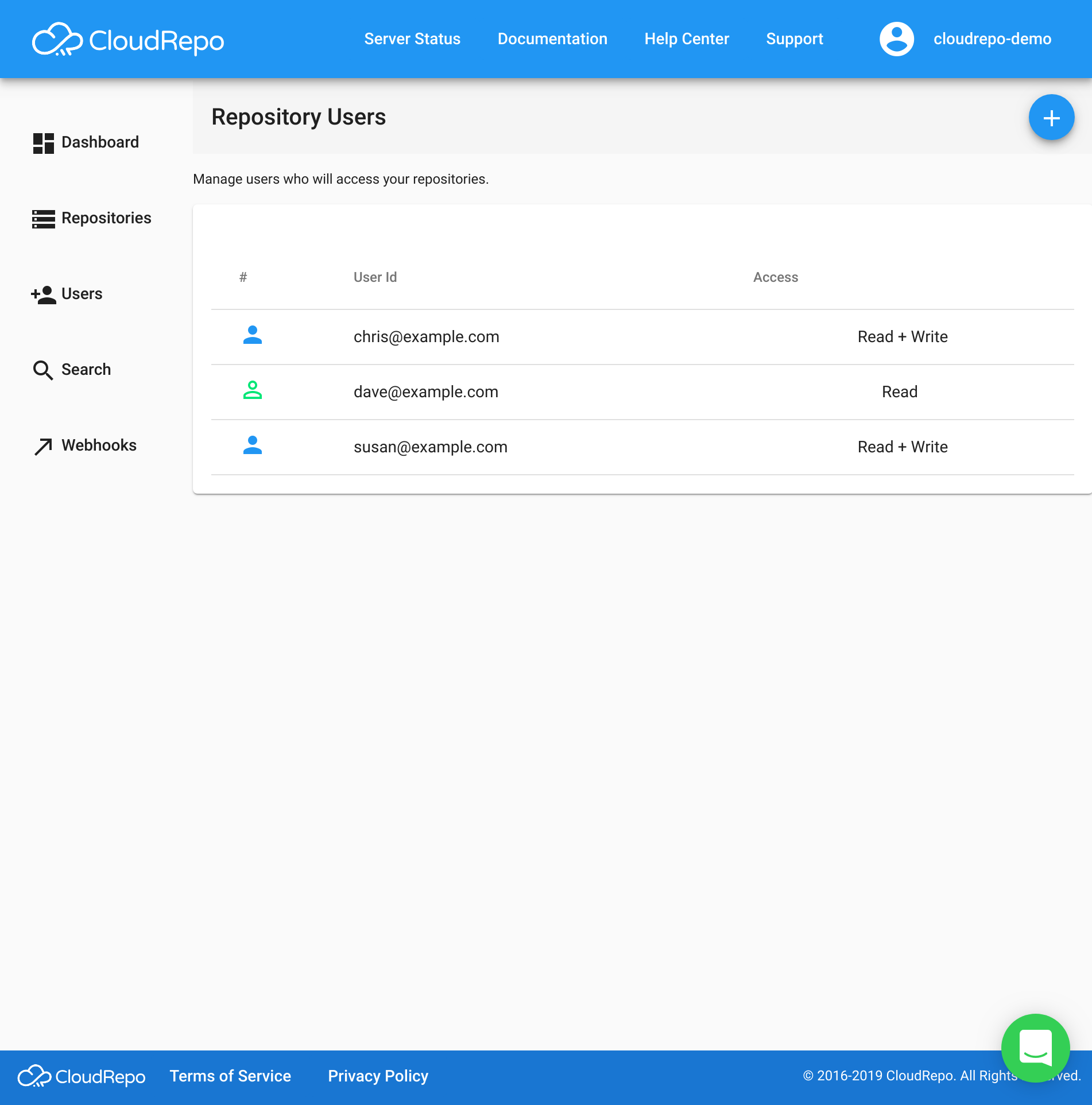This screenshot has height=1105, width=1092.
Task: Open Terms of Service link
Action: pos(230,1076)
